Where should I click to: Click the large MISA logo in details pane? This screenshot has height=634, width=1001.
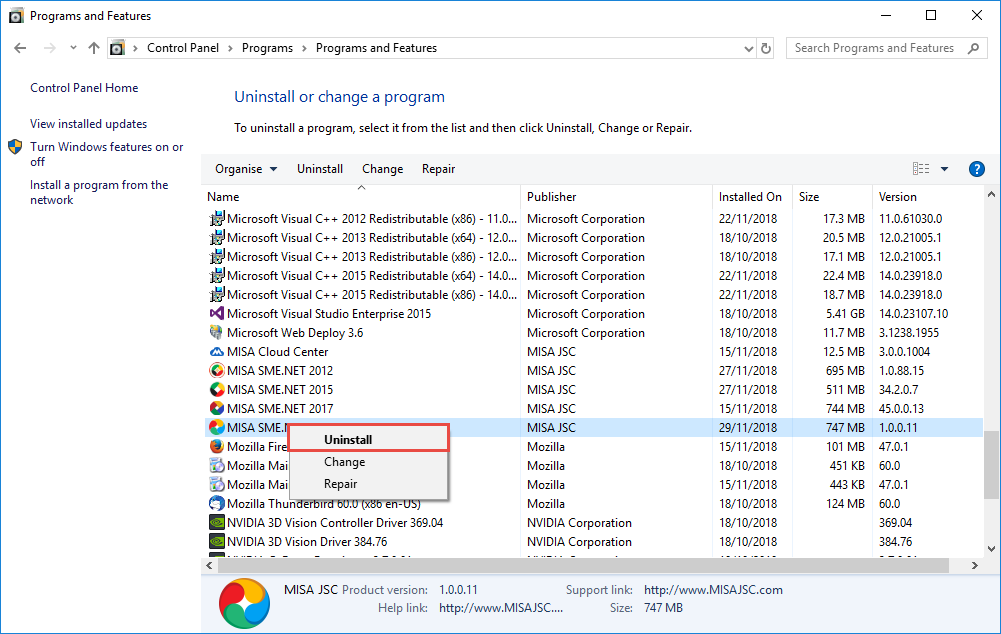[245, 603]
